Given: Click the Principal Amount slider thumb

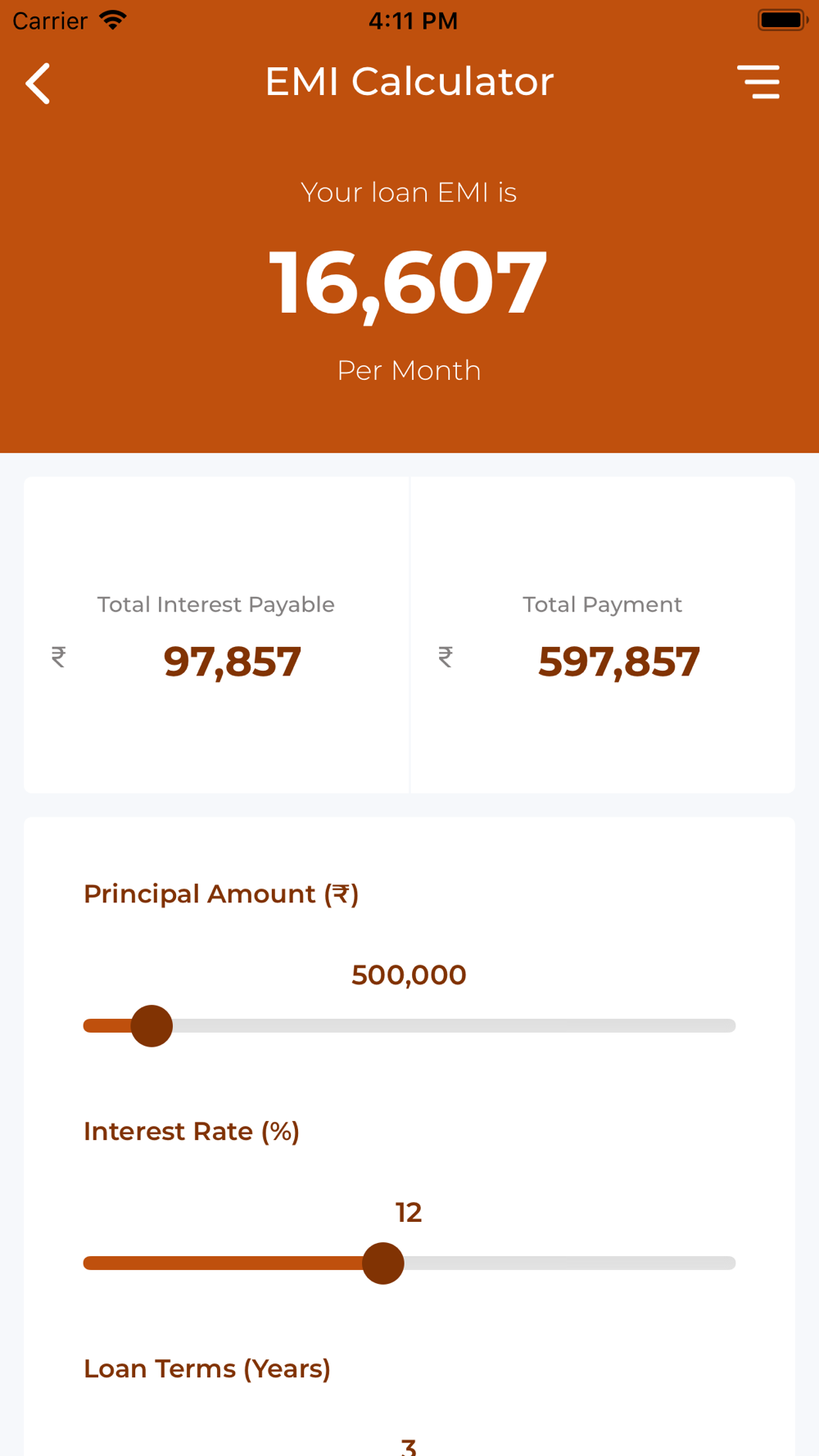Looking at the screenshot, I should pos(152,1025).
